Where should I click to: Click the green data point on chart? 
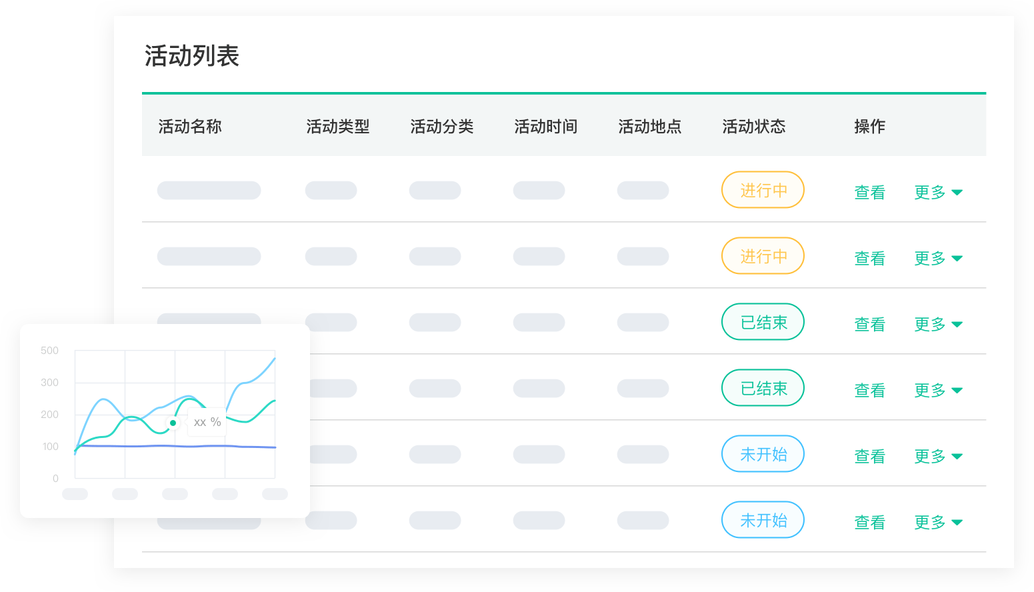click(173, 423)
